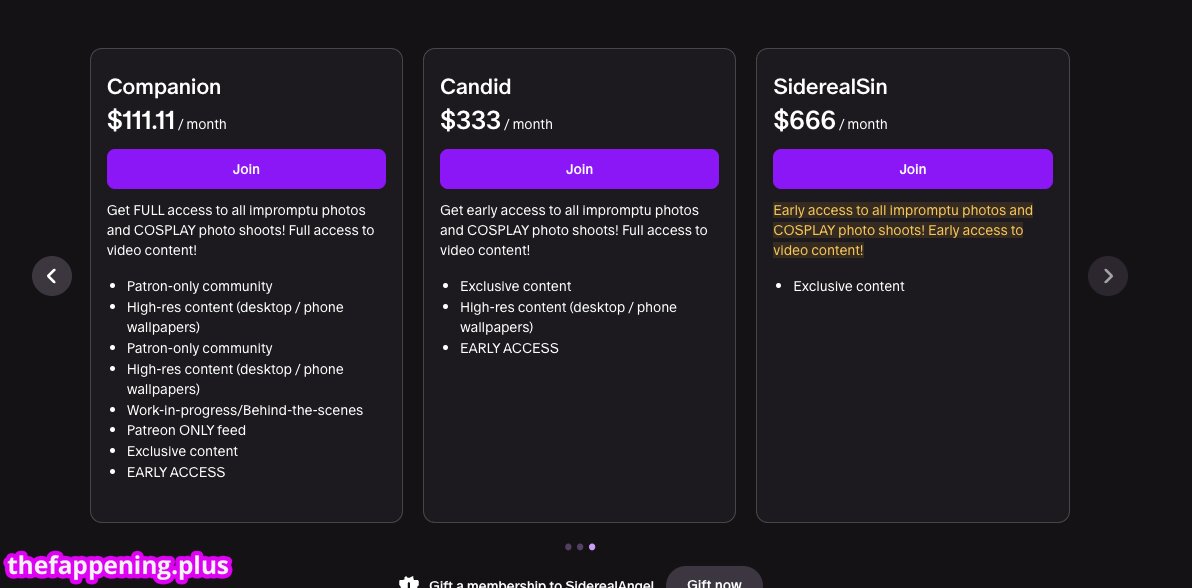Click the Candid tier title
This screenshot has width=1192, height=588.
tap(475, 87)
